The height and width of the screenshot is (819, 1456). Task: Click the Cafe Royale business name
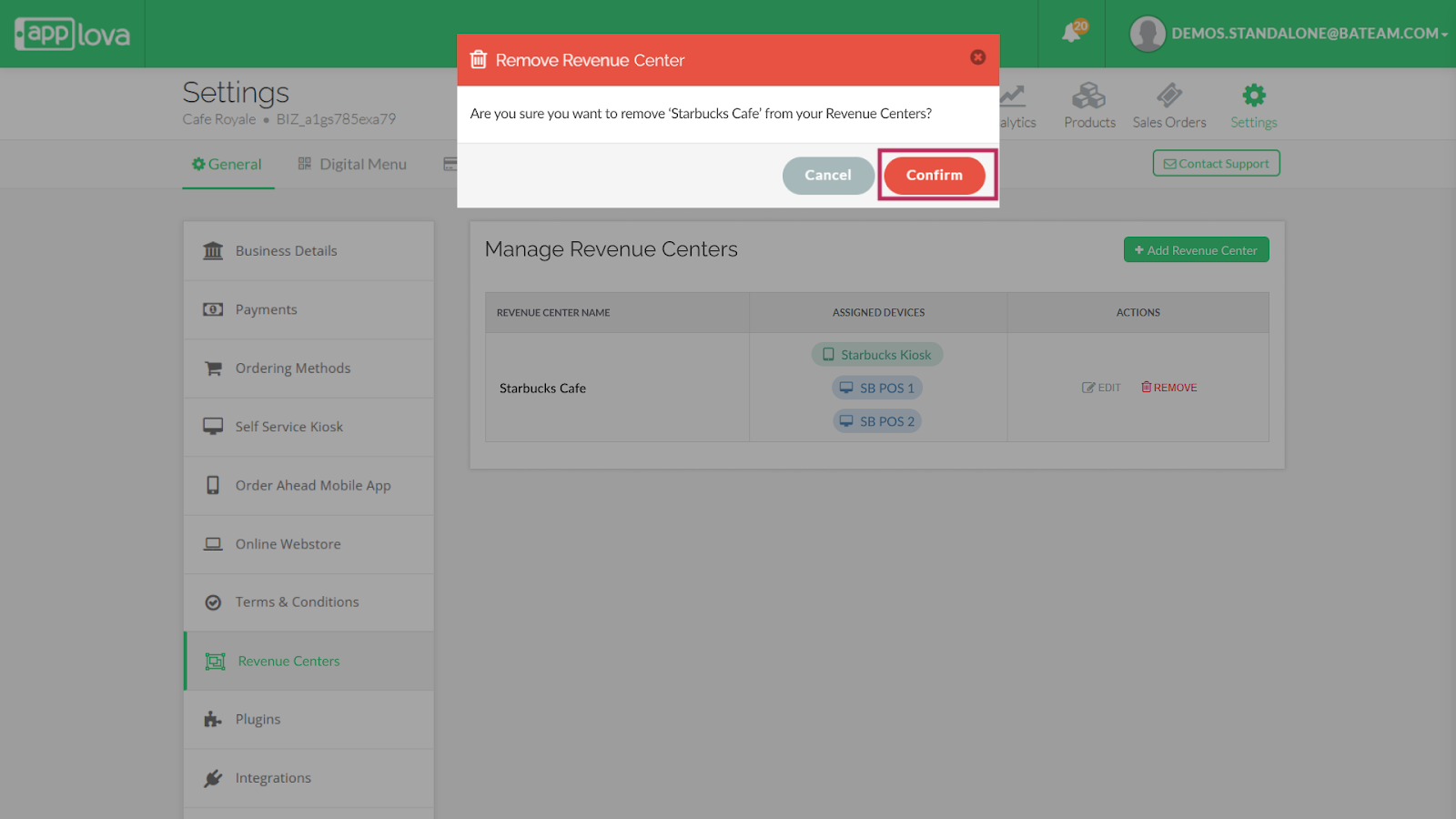pos(219,119)
